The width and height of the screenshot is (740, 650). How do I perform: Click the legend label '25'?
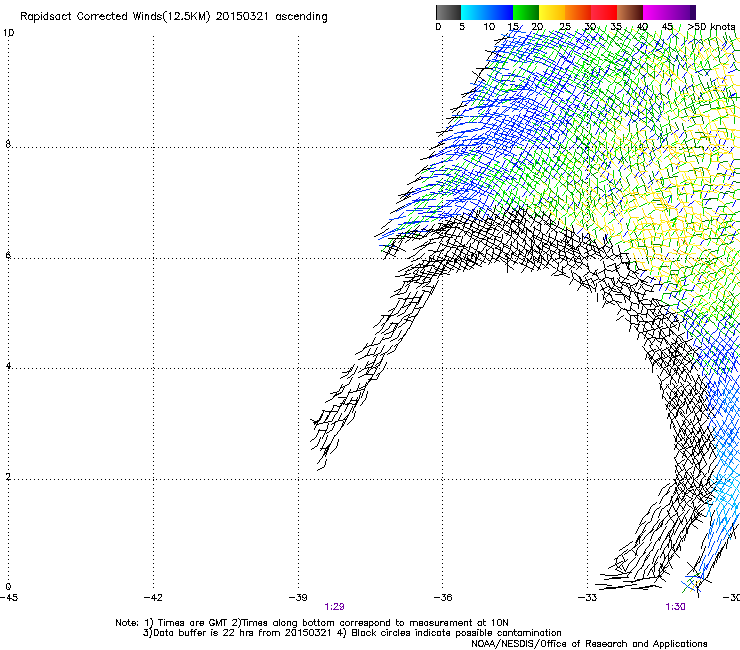click(564, 27)
